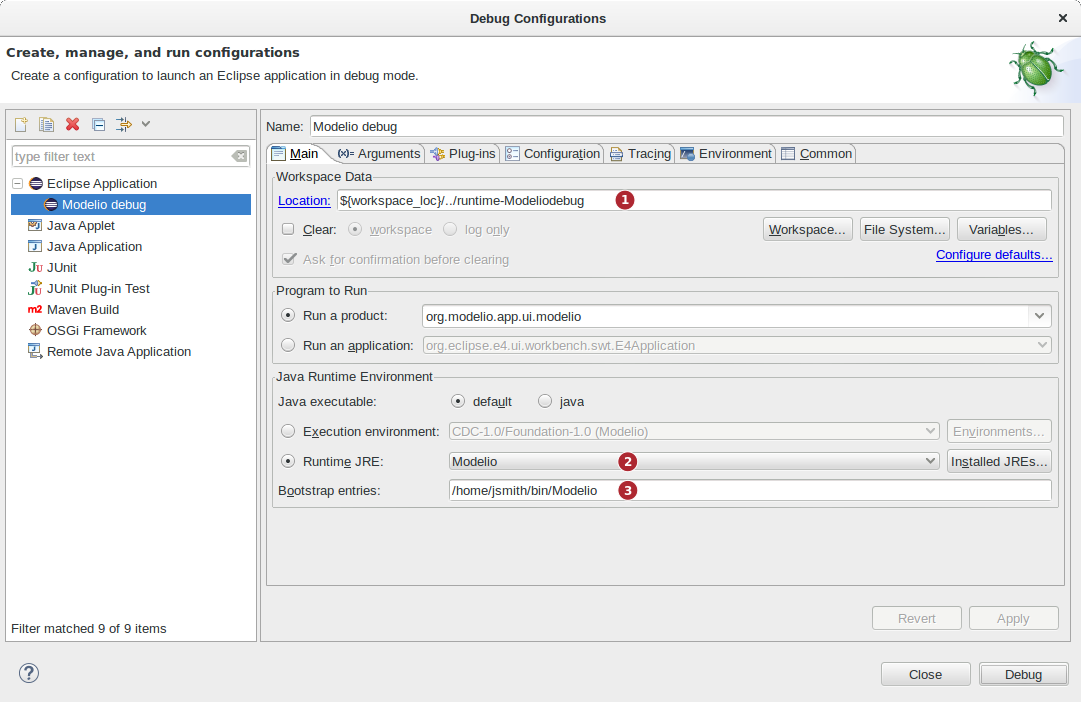Expand the Runtime JRE dropdown
1081x702 pixels.
[931, 461]
